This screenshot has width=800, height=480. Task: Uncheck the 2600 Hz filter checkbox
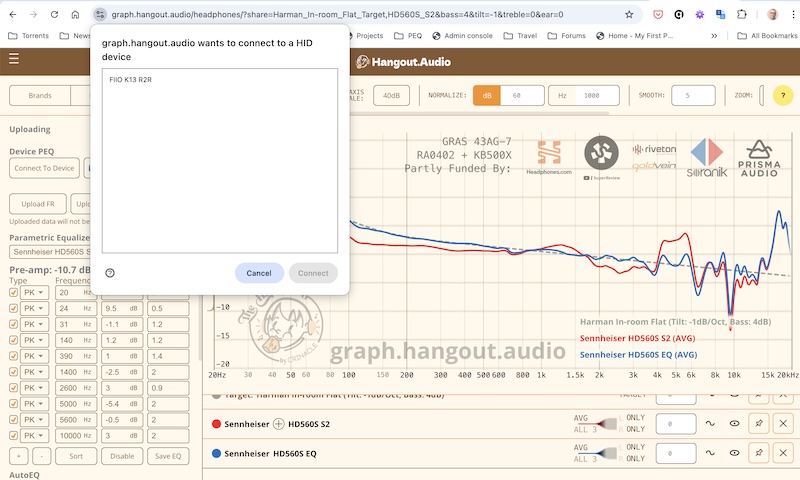(x=13, y=388)
